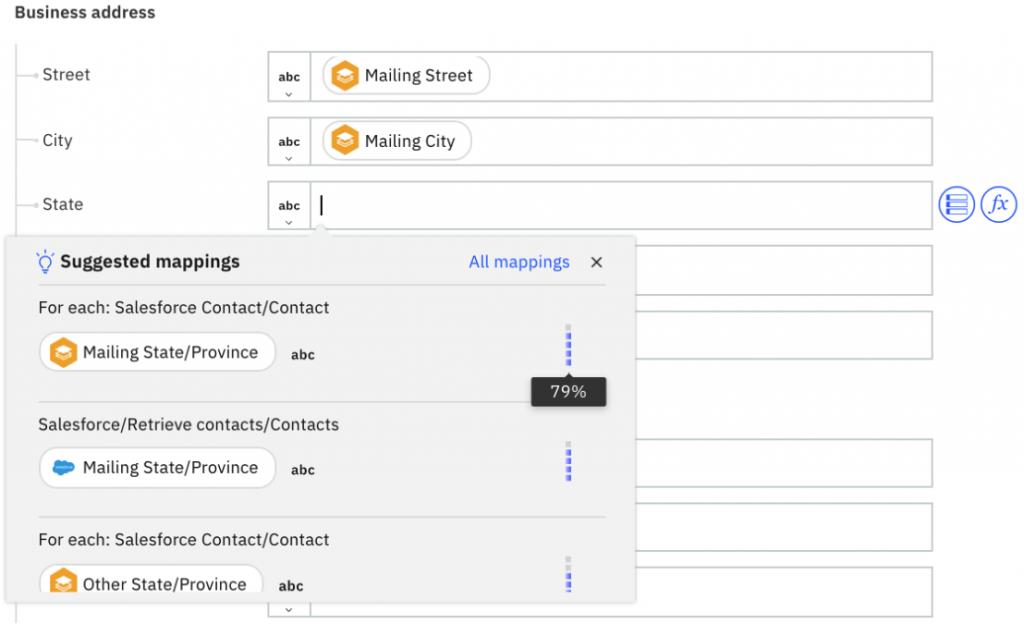The height and width of the screenshot is (624, 1024).
Task: Select the Other State/Province suggested mapping
Action: tap(148, 583)
